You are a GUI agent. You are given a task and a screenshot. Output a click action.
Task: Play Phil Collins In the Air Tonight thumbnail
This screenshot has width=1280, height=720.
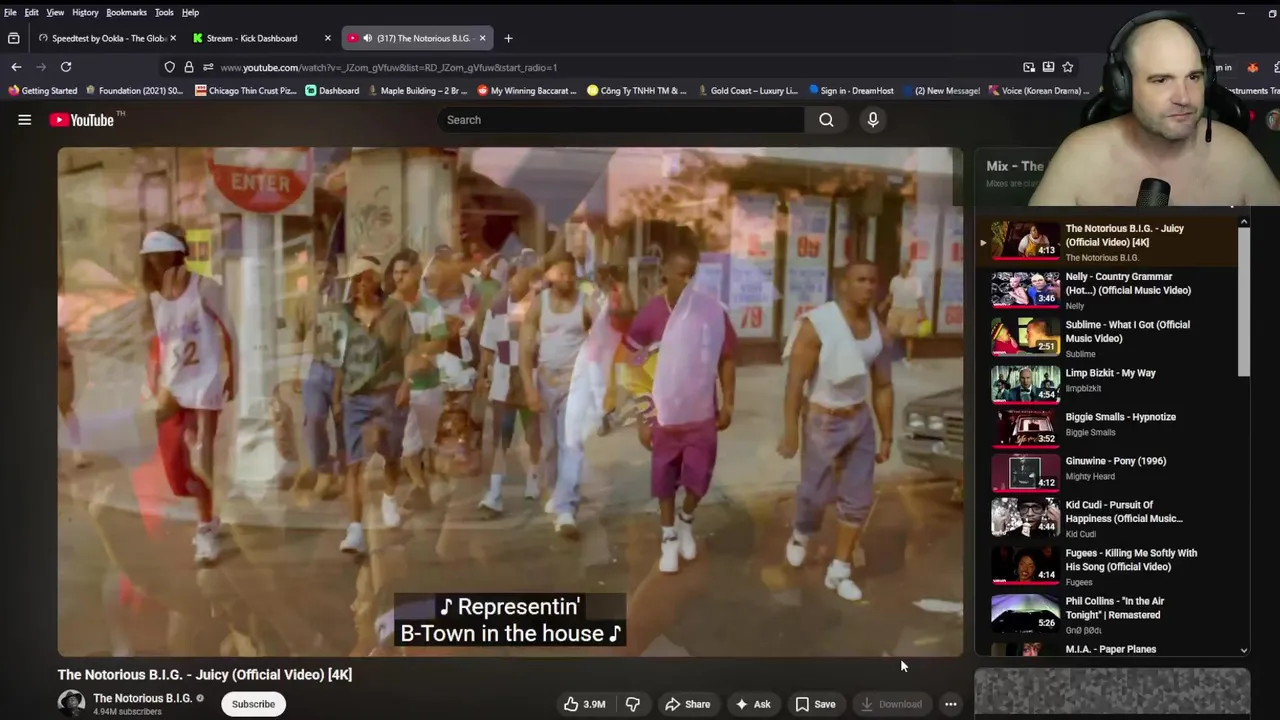(x=1025, y=612)
